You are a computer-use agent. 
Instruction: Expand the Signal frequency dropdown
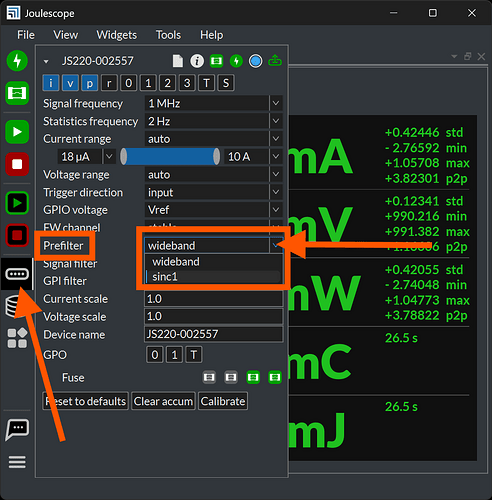click(276, 103)
